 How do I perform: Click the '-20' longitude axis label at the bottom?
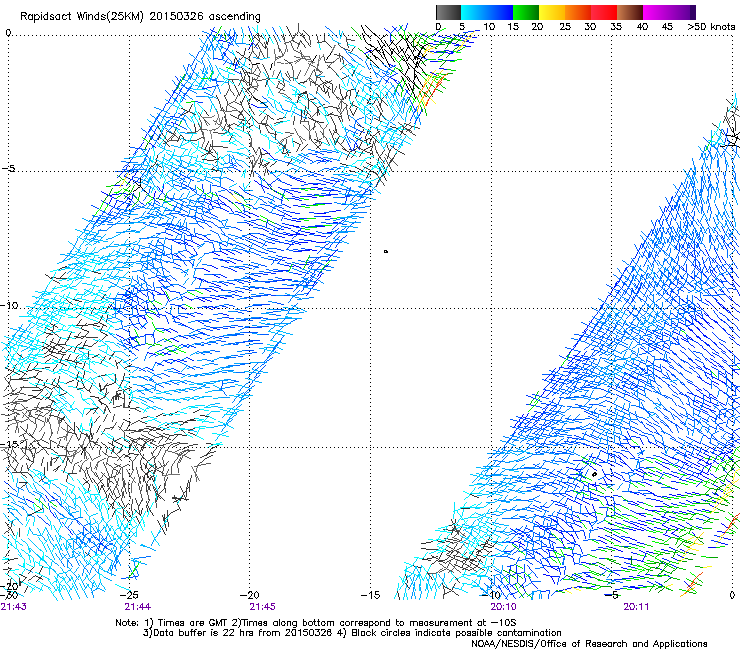click(250, 595)
